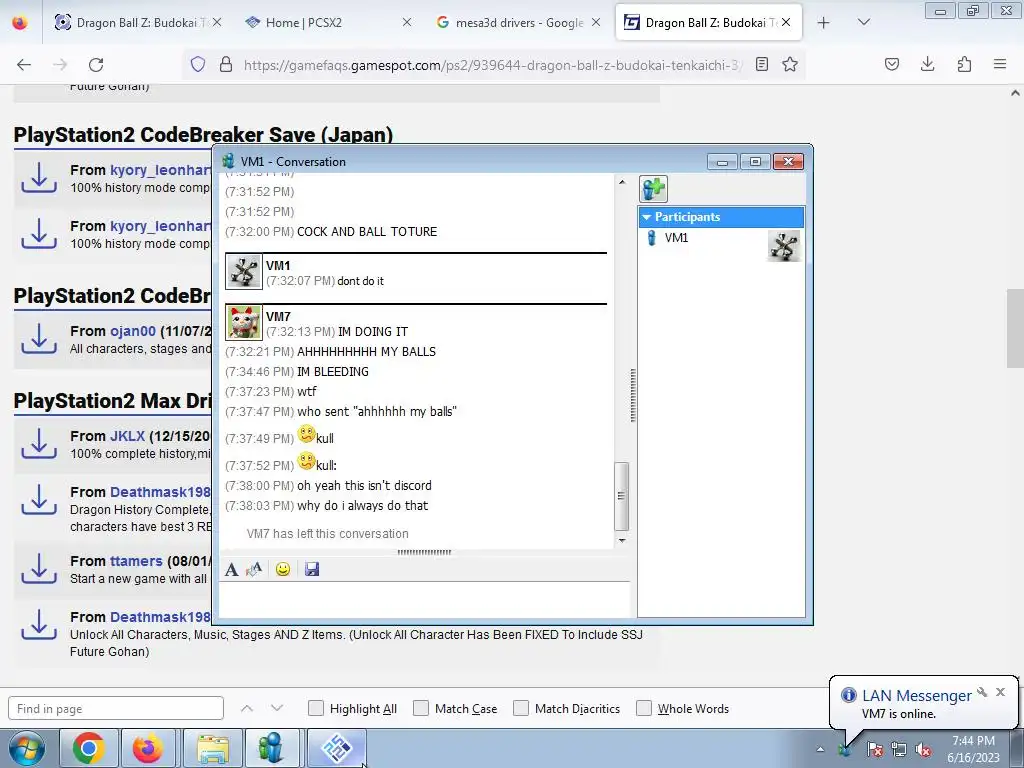This screenshot has height=768, width=1024.
Task: Open list all tabs dropdown chevron
Action: point(863,22)
